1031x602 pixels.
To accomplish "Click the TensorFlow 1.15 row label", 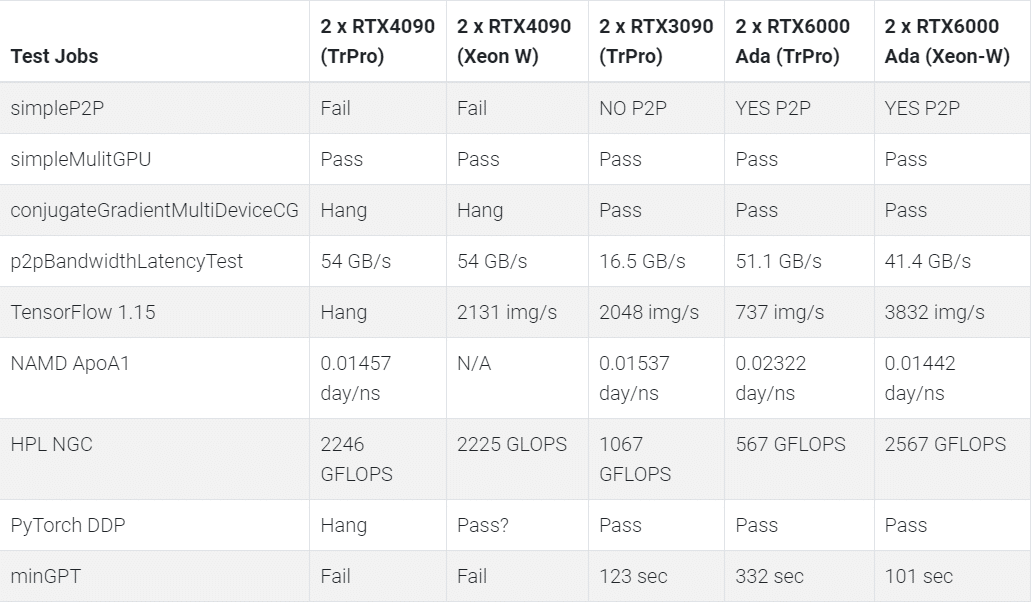I will coord(83,312).
